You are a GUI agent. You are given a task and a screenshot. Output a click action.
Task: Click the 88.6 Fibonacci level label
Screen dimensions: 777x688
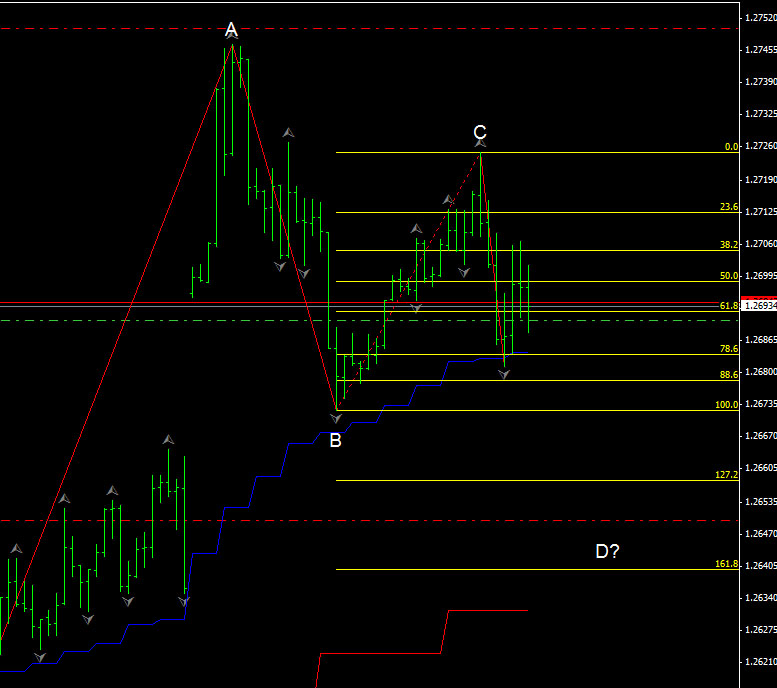click(x=729, y=375)
